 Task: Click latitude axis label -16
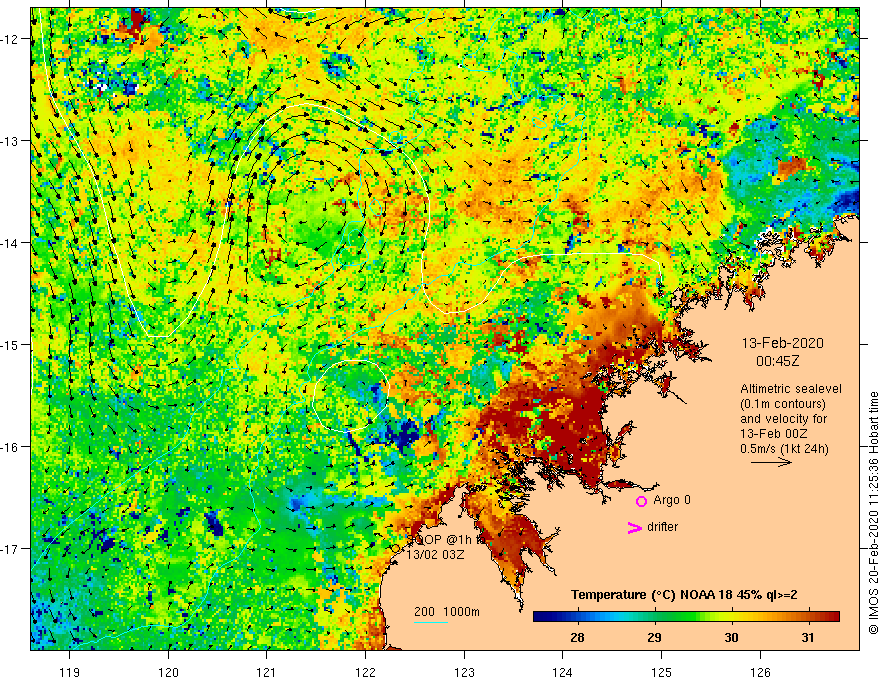[11, 447]
